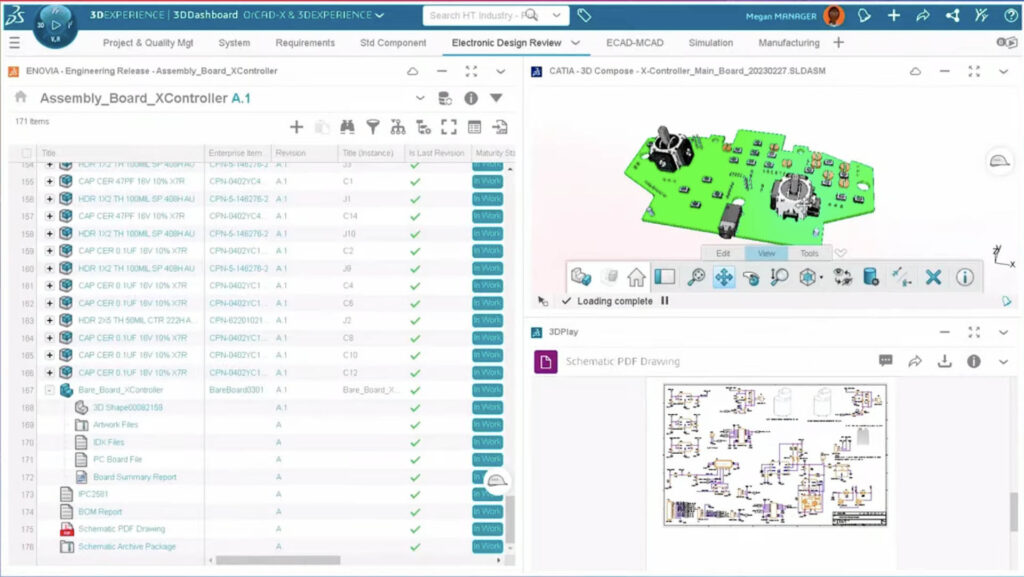The width and height of the screenshot is (1024, 577).
Task: Click the info icon in the 3D Compose toolbar
Action: tap(963, 277)
